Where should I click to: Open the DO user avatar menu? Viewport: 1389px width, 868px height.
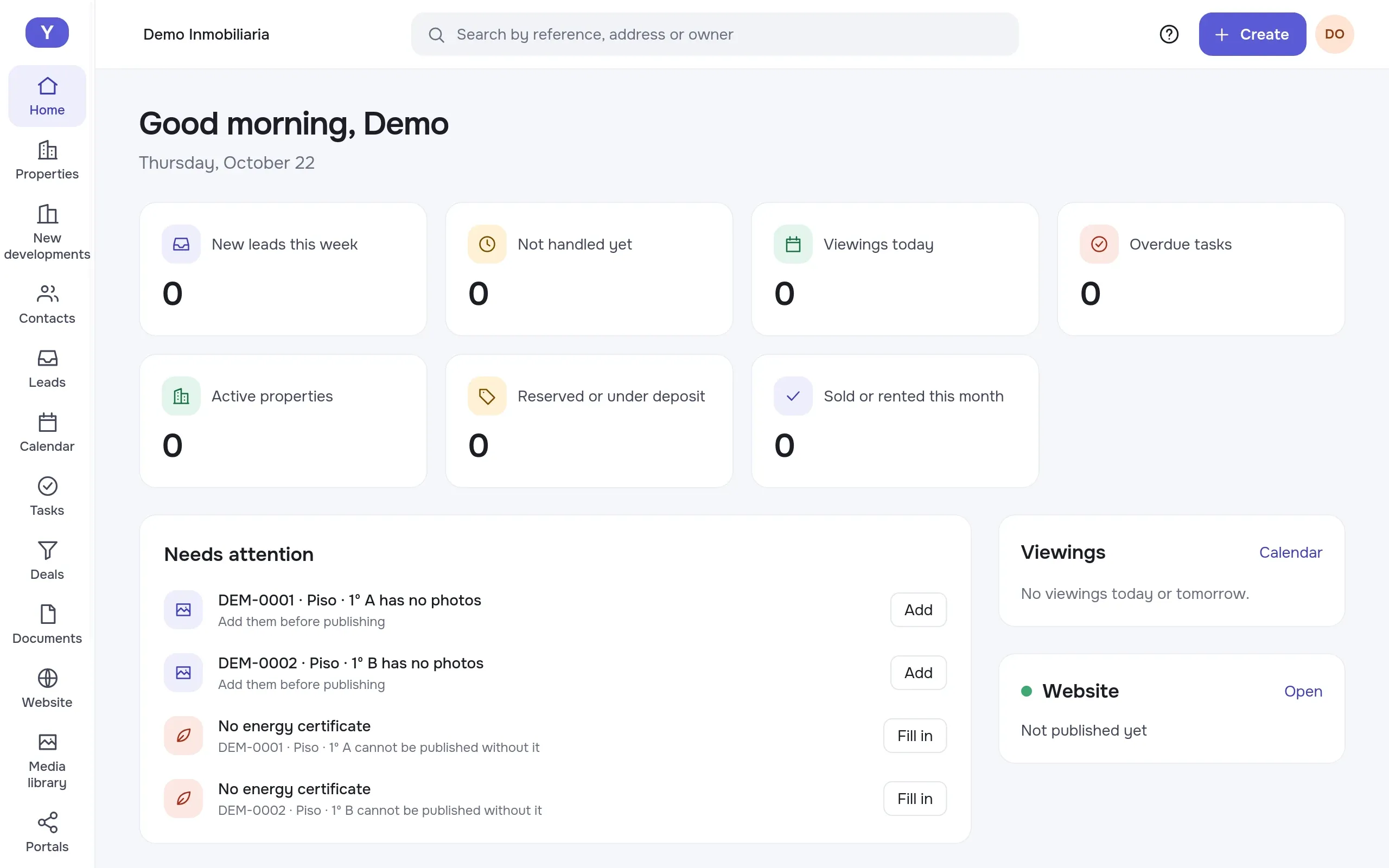click(1335, 34)
